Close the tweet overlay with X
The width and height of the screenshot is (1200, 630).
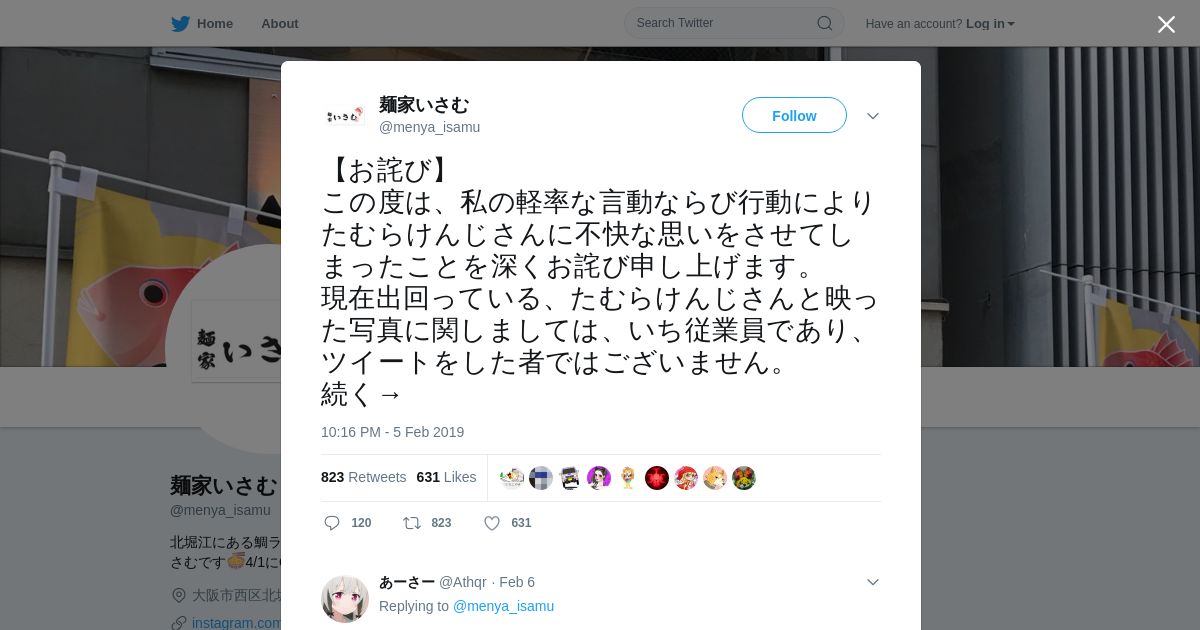pos(1166,24)
